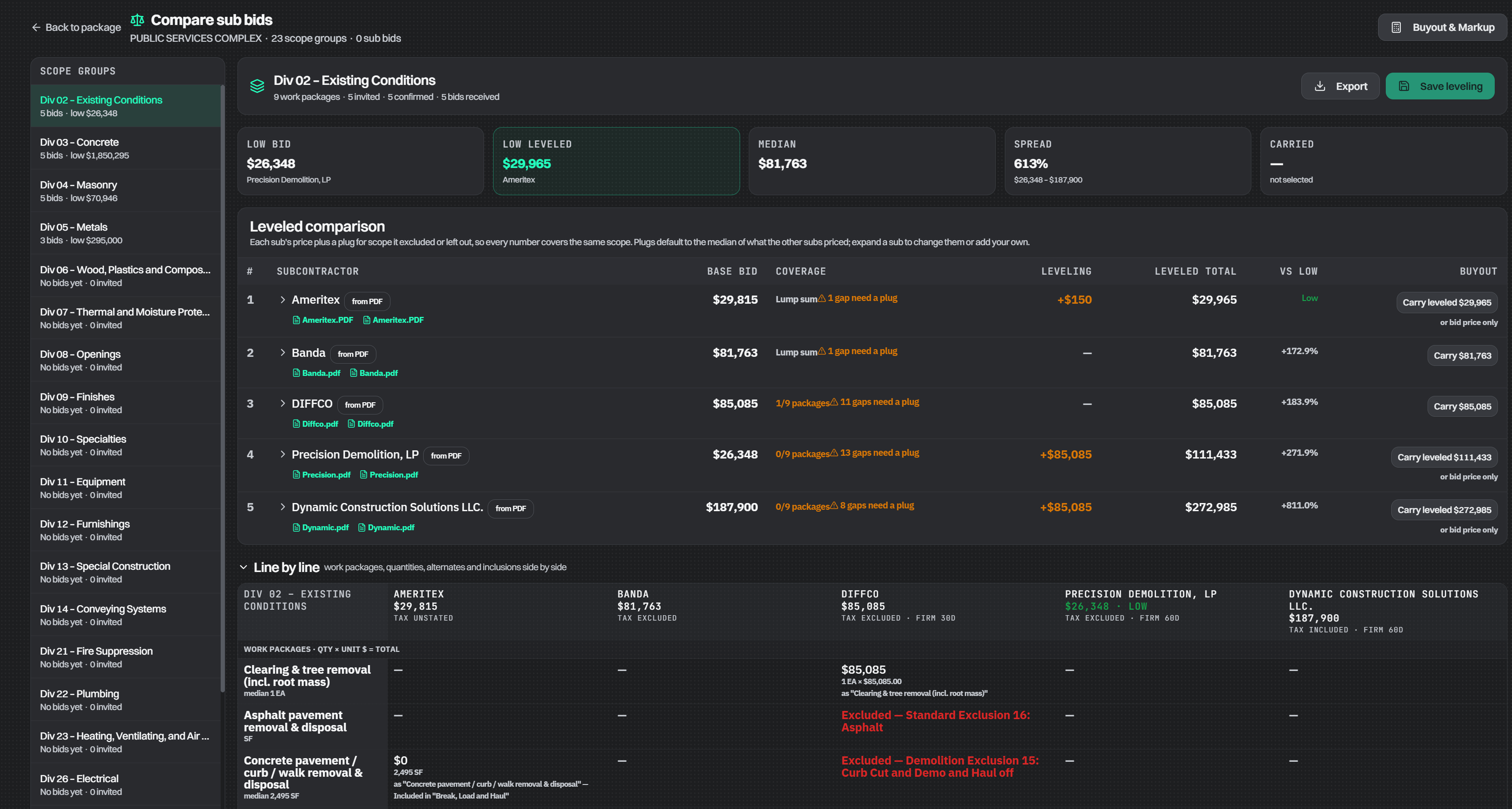
Task: Click the scope groups sidebar scrollbar
Action: point(222,387)
